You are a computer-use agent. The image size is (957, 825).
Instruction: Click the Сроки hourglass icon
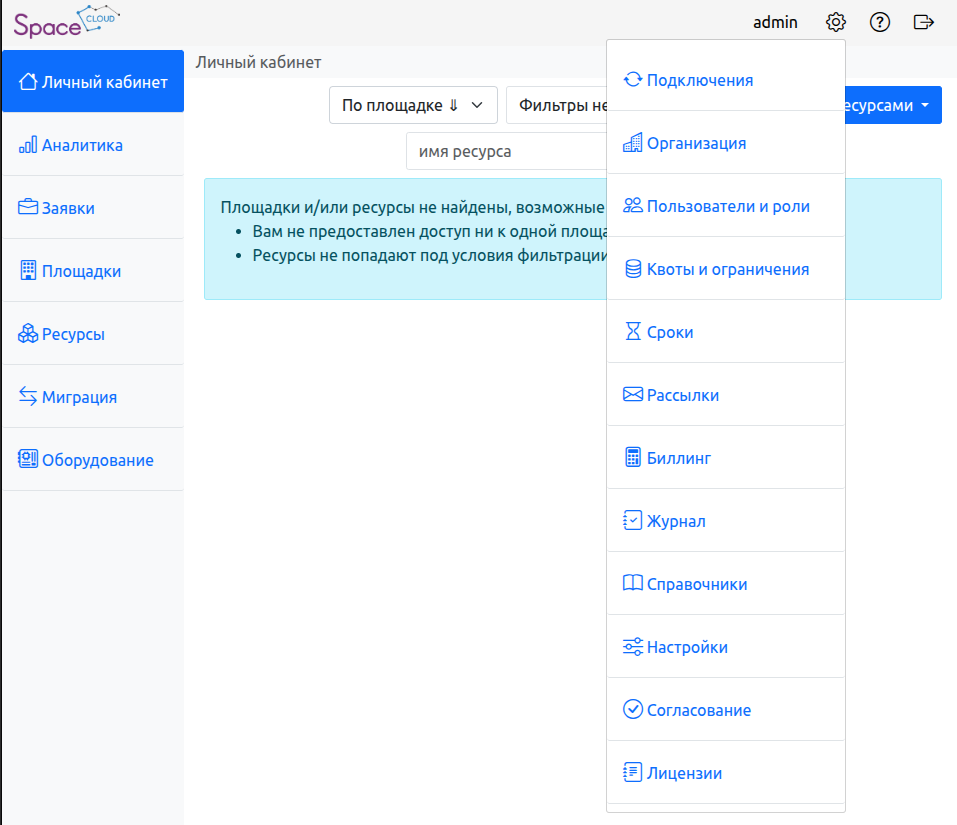[x=632, y=332]
